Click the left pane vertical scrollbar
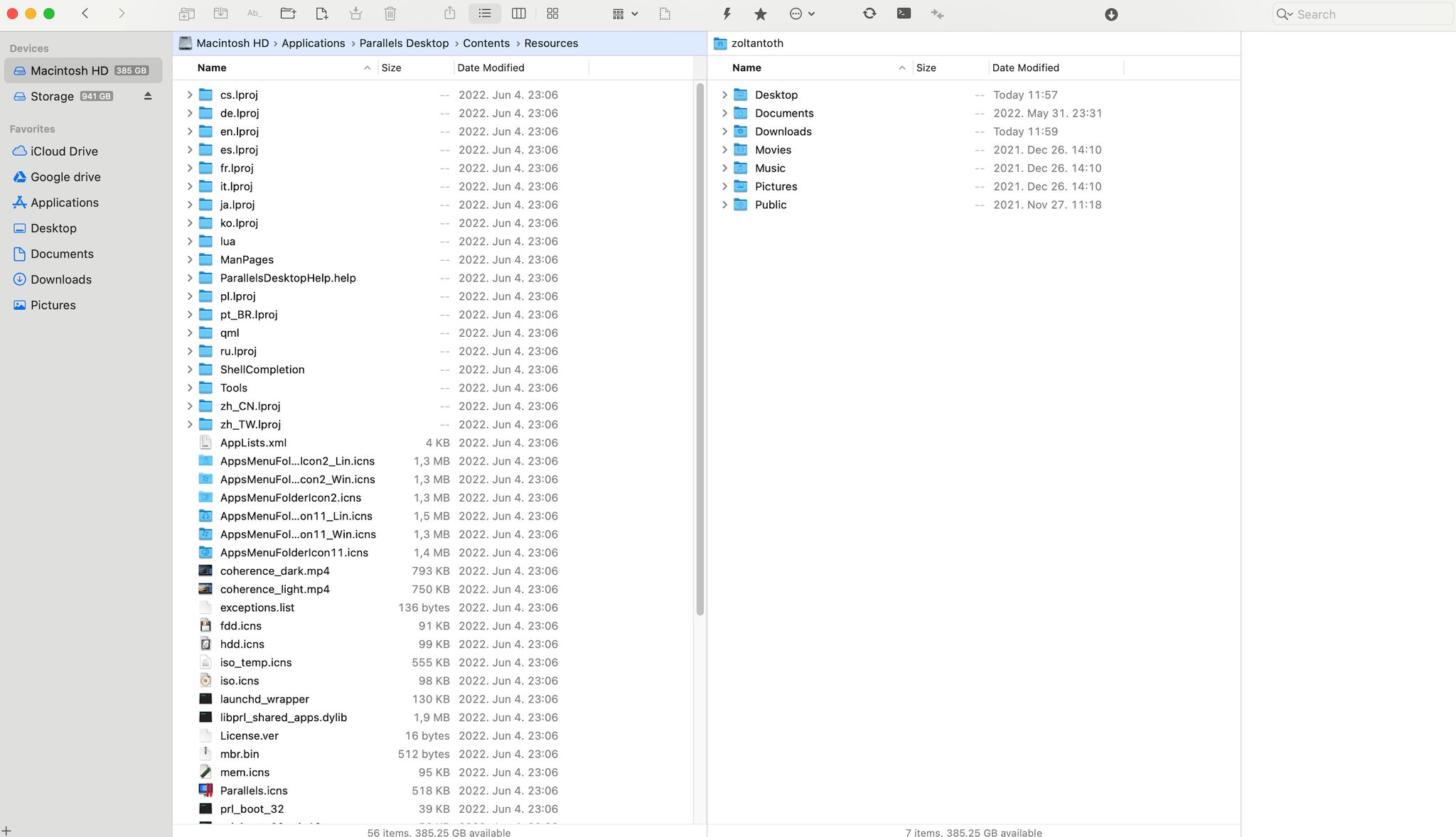This screenshot has width=1456, height=837. pyautogui.click(x=700, y=350)
